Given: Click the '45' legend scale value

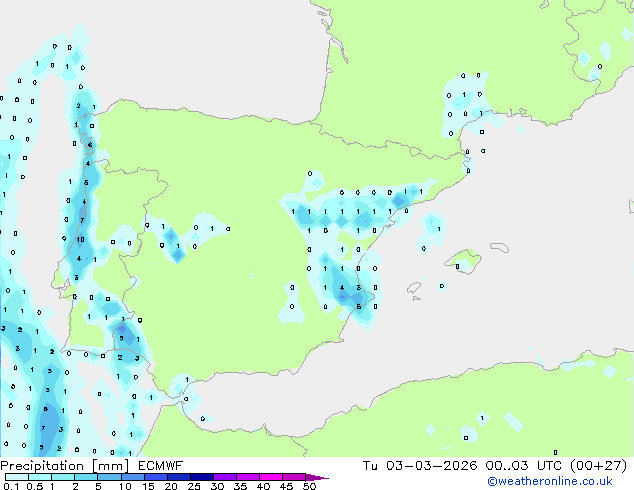Looking at the screenshot, I should (286, 486).
